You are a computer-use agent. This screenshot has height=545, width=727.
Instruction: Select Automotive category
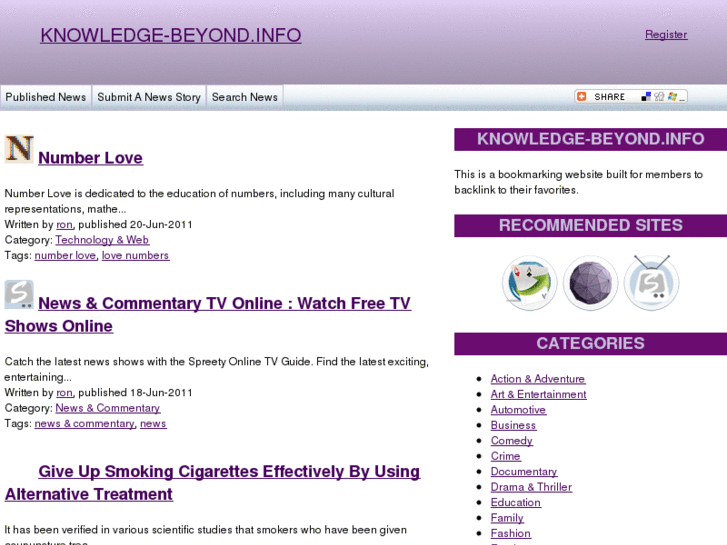click(x=518, y=410)
